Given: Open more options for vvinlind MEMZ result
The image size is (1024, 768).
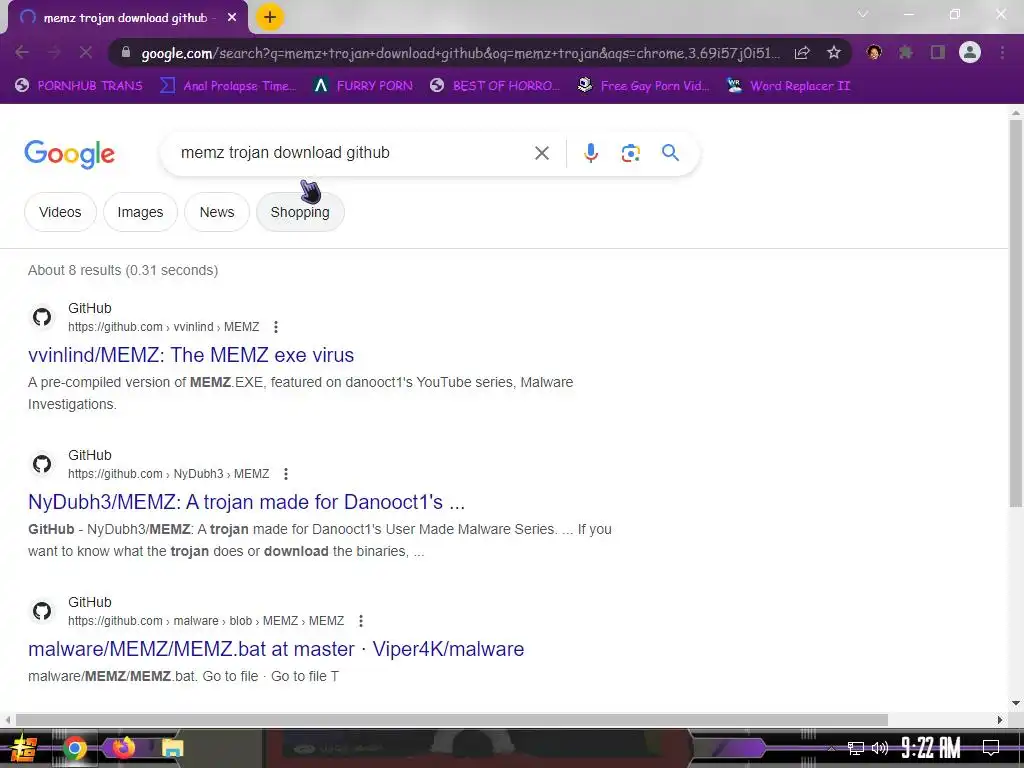Looking at the screenshot, I should pyautogui.click(x=276, y=327).
